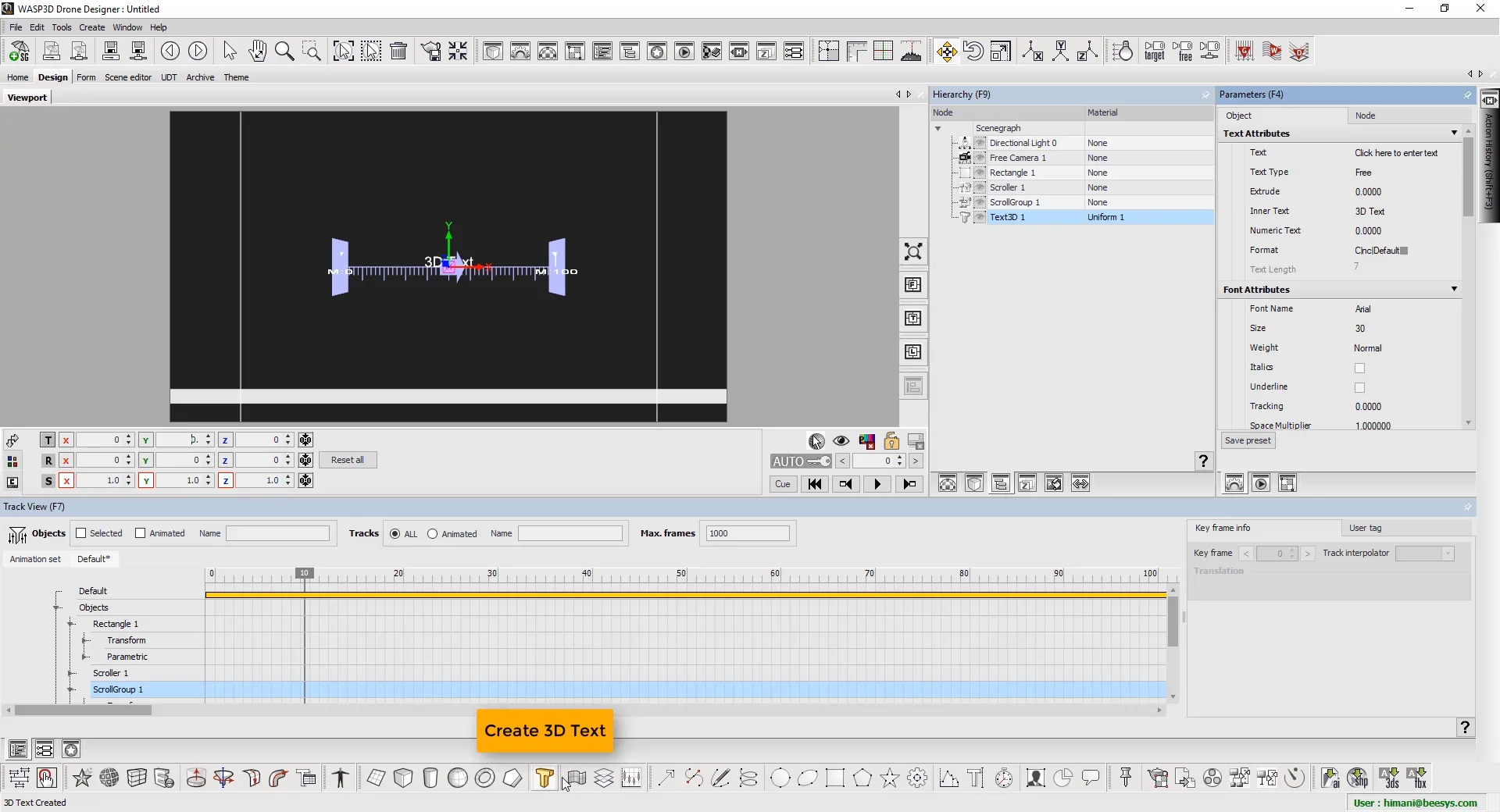1500x812 pixels.
Task: Create a target camera from the toolbar
Action: coord(1155,51)
